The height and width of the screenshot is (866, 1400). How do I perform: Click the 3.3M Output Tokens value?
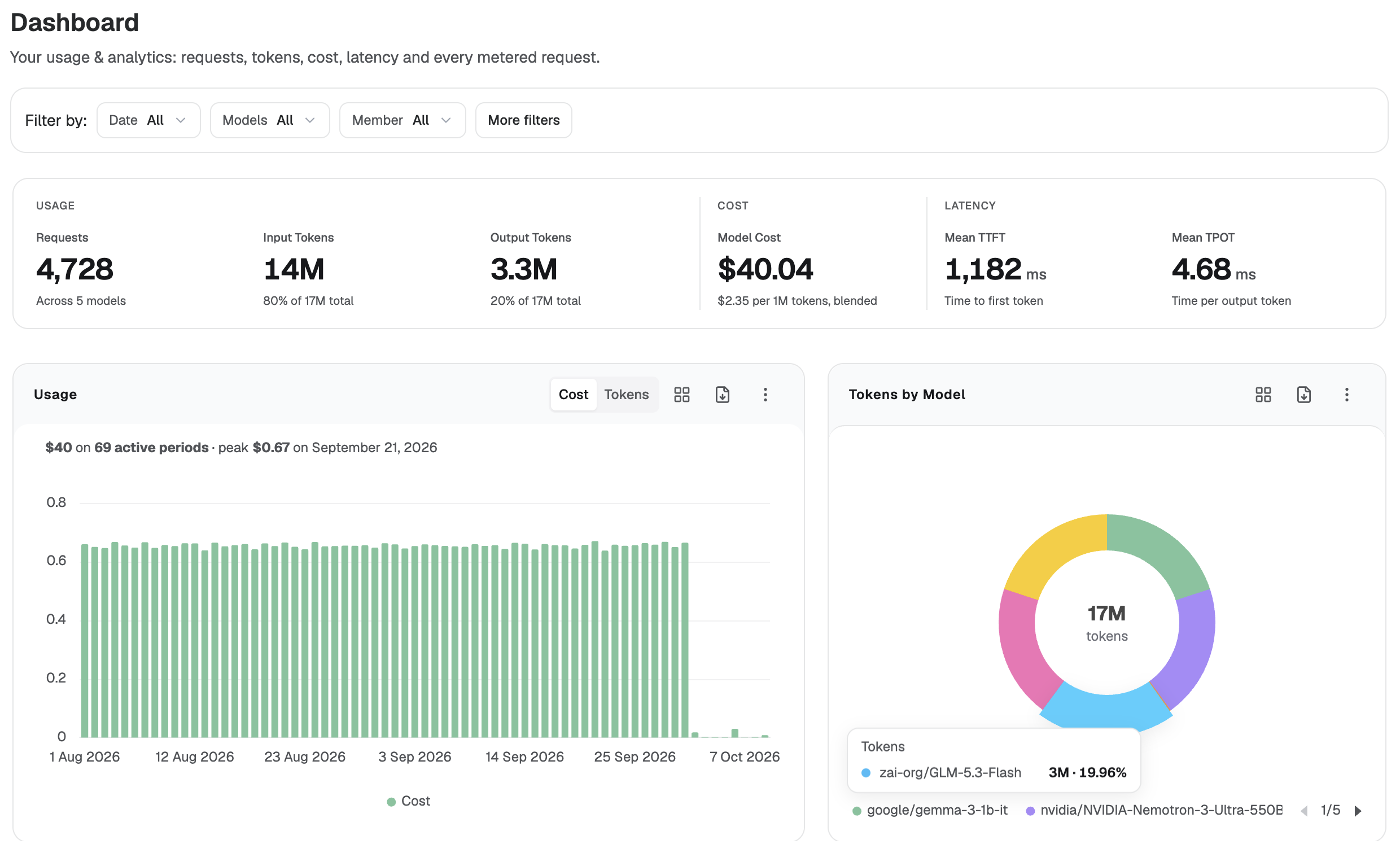click(523, 269)
